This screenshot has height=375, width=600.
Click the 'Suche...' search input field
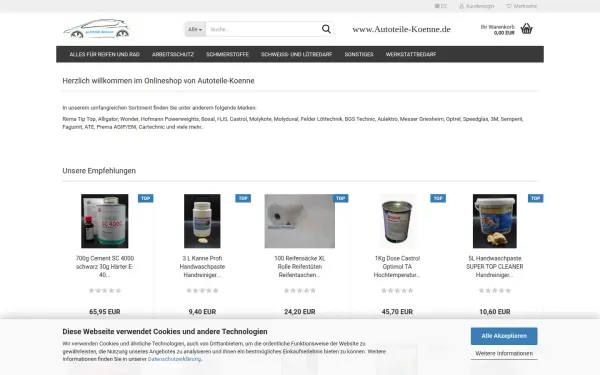tap(263, 29)
